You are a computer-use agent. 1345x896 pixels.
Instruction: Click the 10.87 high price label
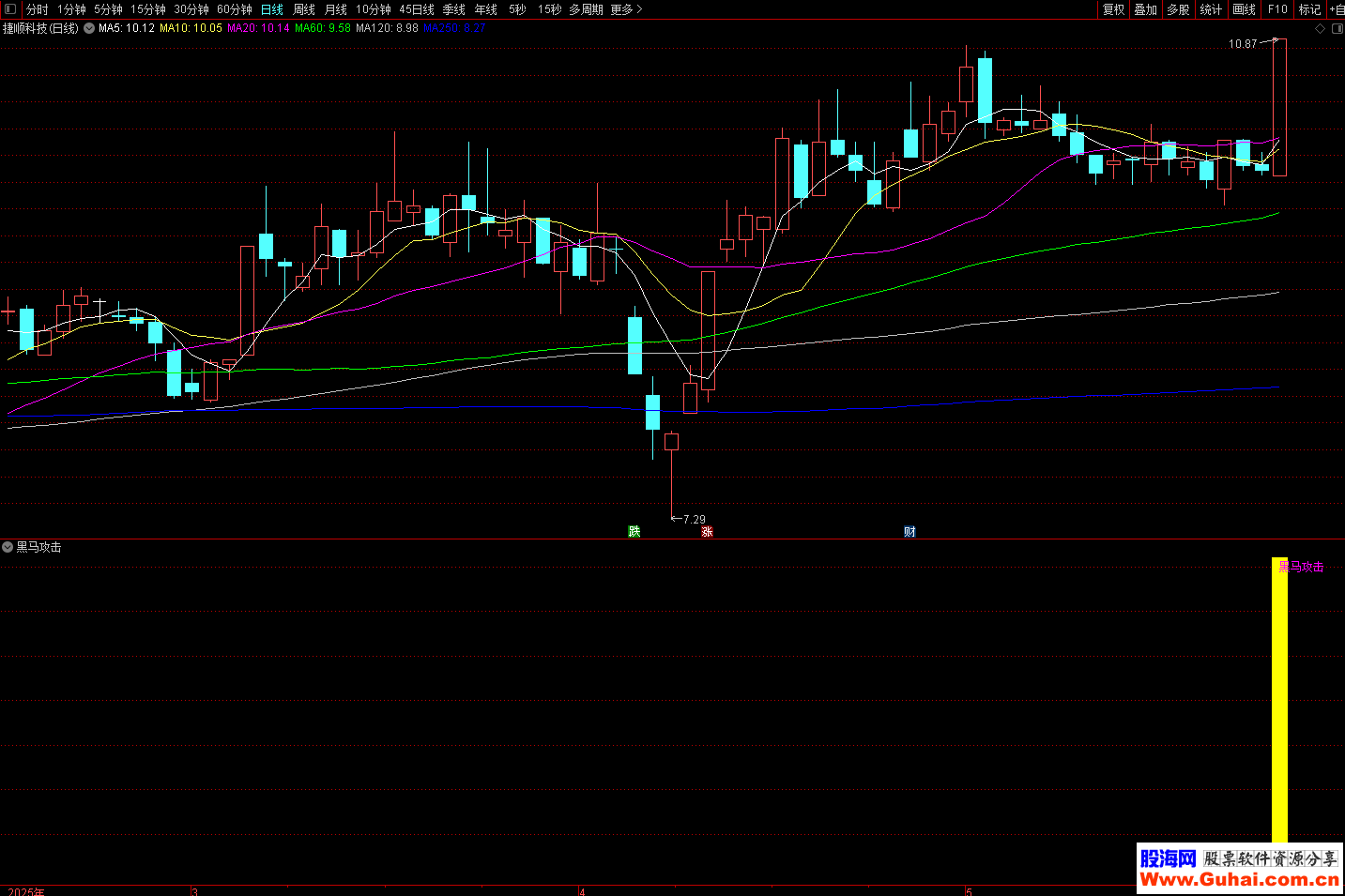pos(1243,44)
